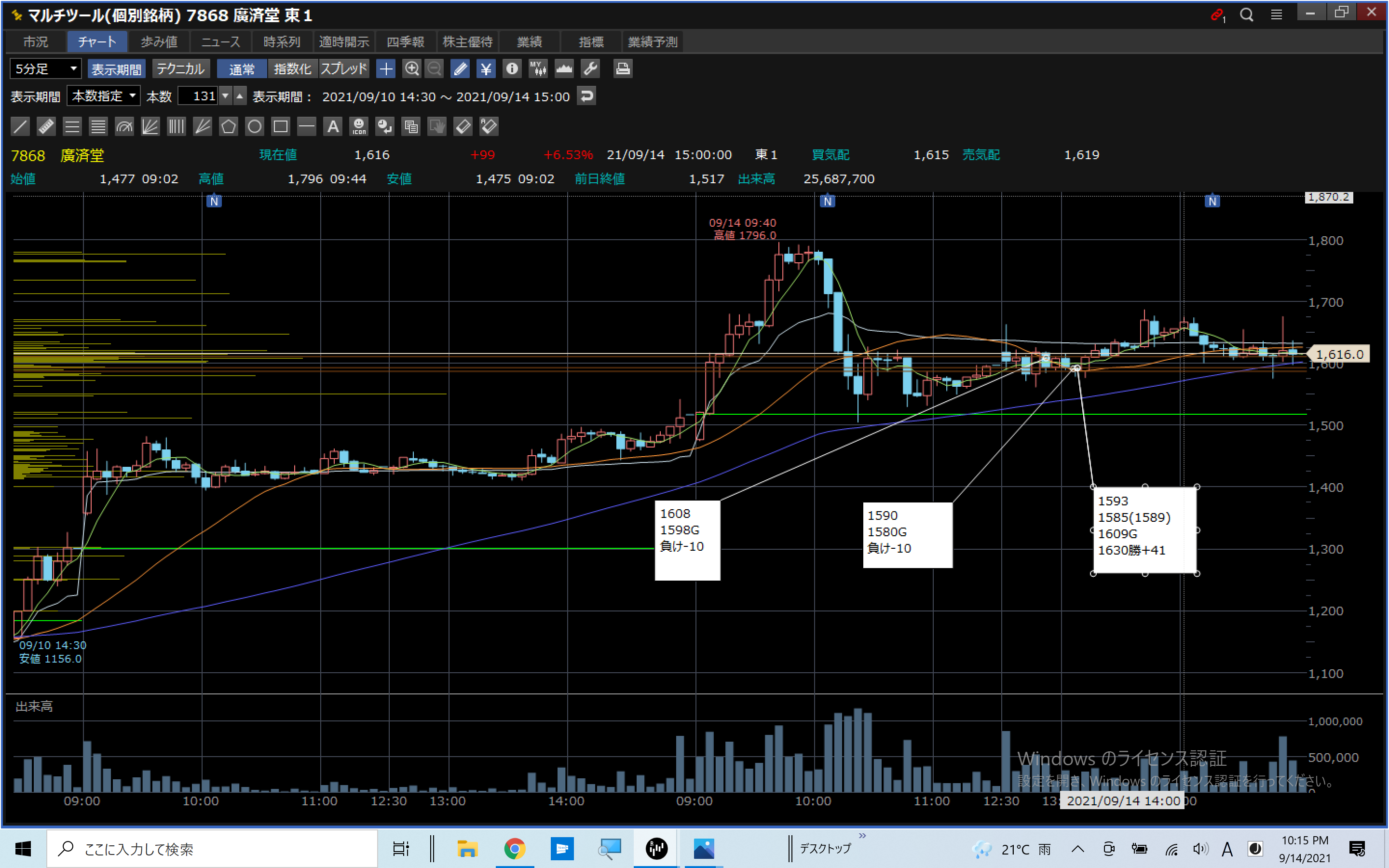1389x868 pixels.
Task: Pick the text annotation 'A' tool
Action: coord(333,126)
